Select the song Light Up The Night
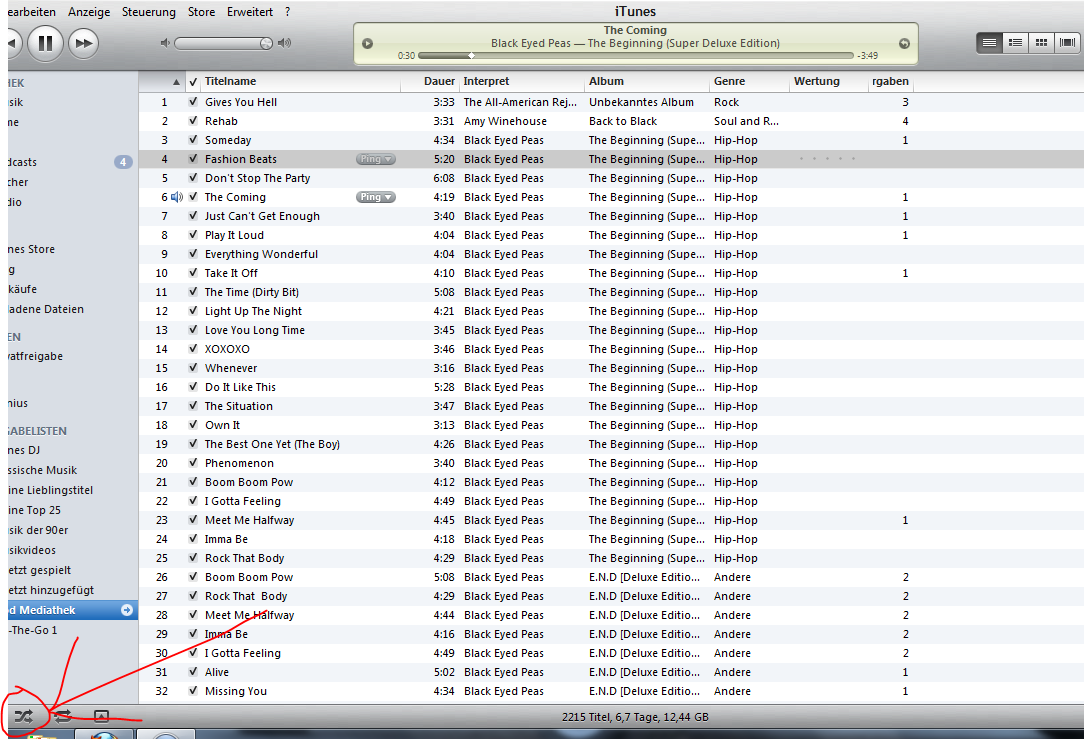This screenshot has height=739, width=1084. tap(253, 311)
